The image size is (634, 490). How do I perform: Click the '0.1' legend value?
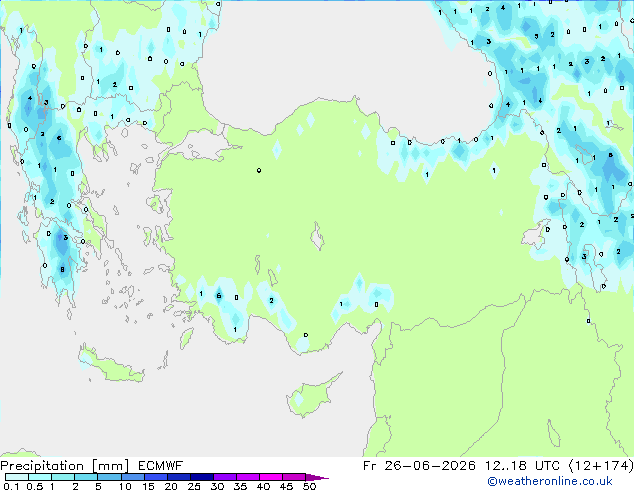pyautogui.click(x=11, y=486)
